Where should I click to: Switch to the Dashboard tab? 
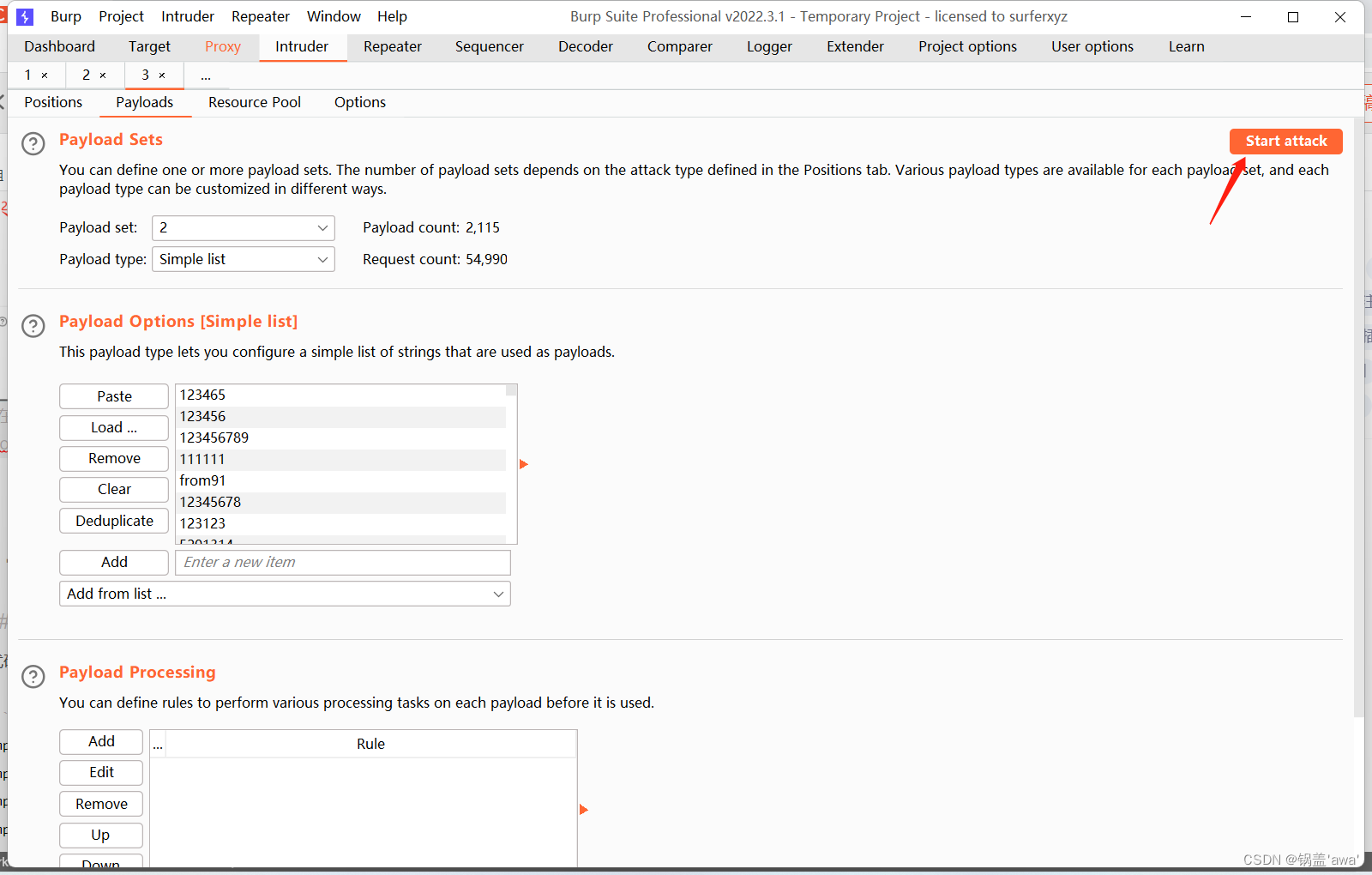(x=59, y=46)
